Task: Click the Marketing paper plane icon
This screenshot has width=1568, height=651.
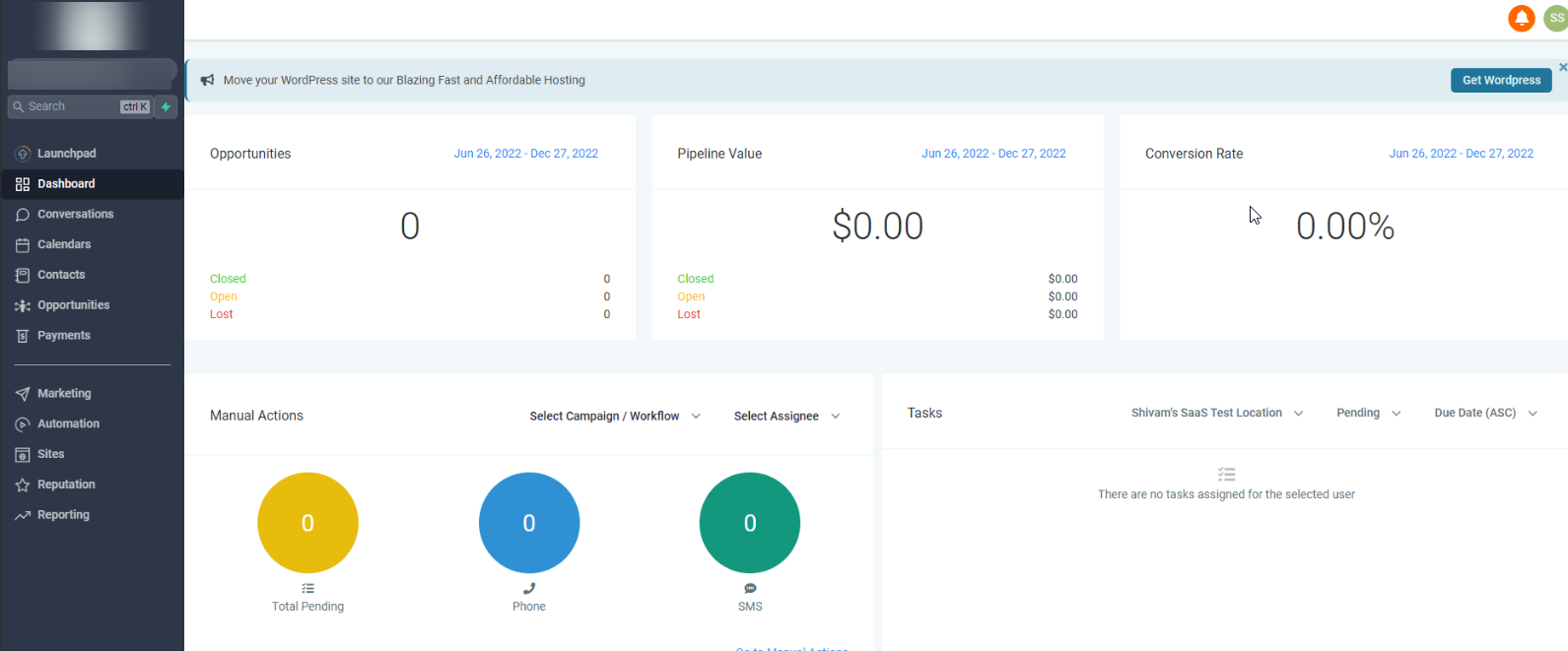Action: point(23,394)
